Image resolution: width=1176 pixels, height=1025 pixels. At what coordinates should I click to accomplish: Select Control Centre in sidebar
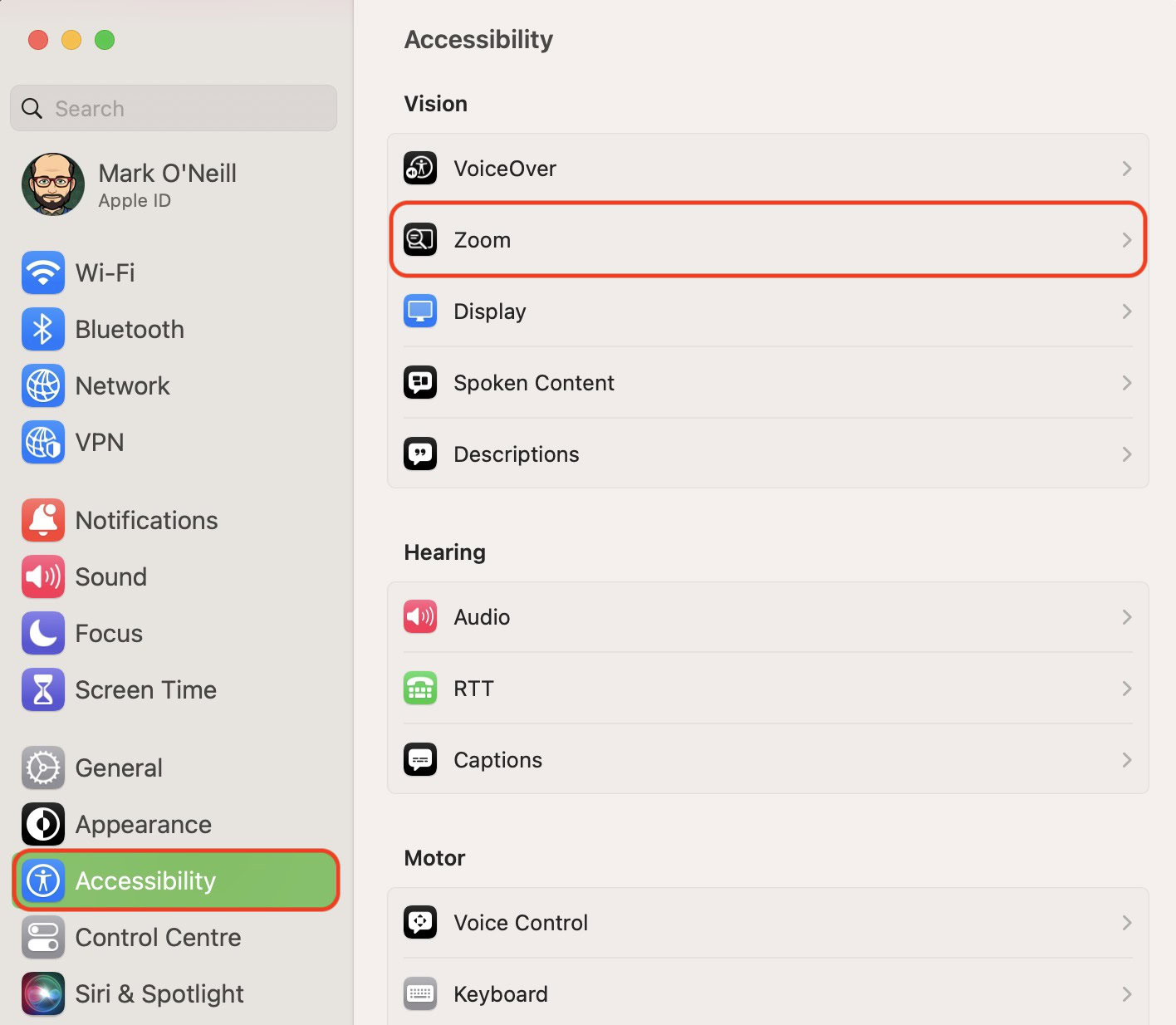pos(158,937)
